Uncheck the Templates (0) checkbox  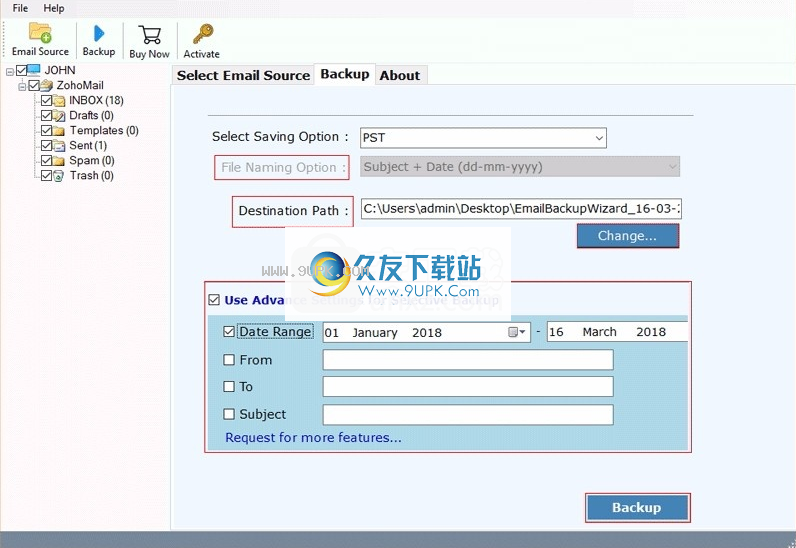click(46, 131)
